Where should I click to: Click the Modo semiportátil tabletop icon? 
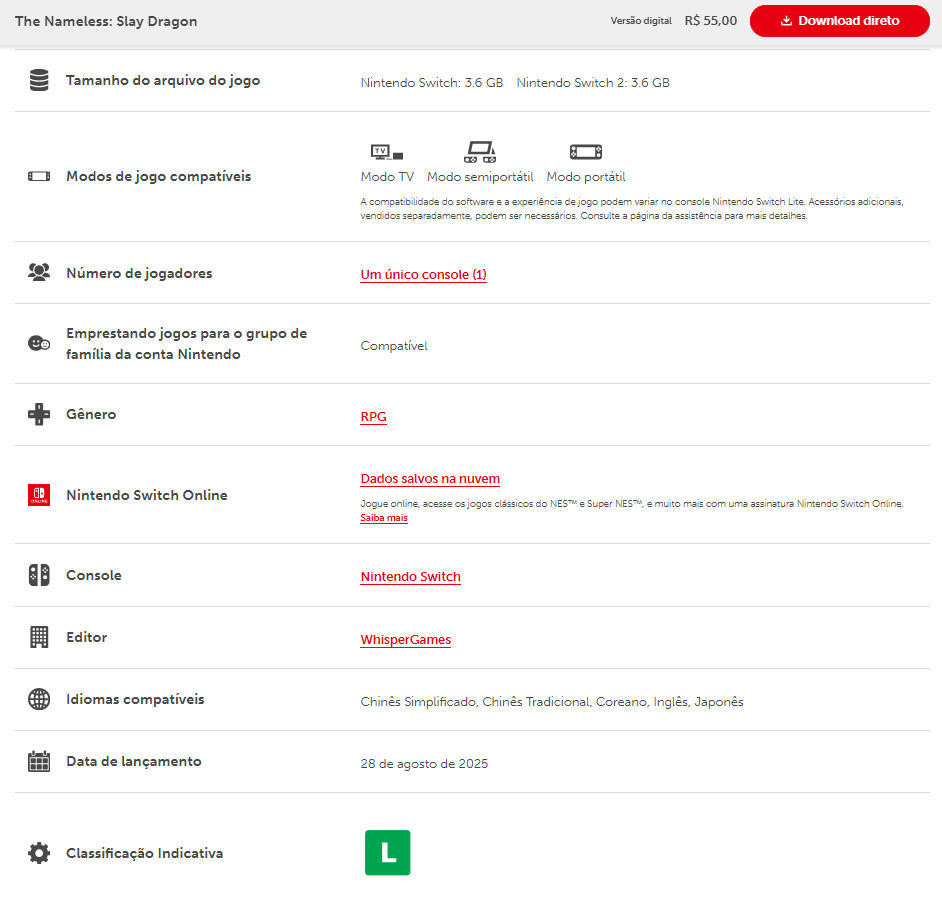click(480, 152)
